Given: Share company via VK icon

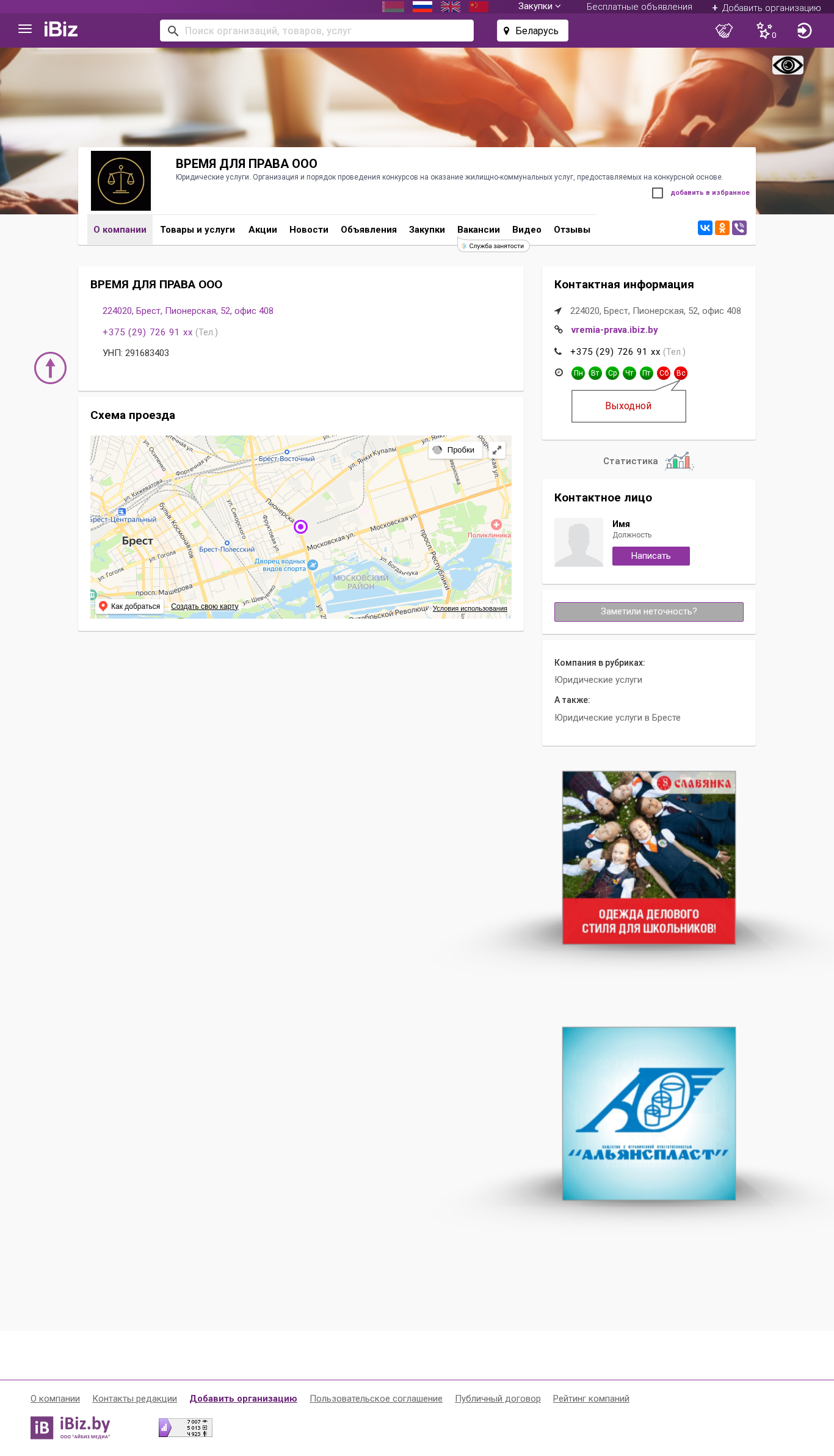Looking at the screenshot, I should pyautogui.click(x=705, y=228).
